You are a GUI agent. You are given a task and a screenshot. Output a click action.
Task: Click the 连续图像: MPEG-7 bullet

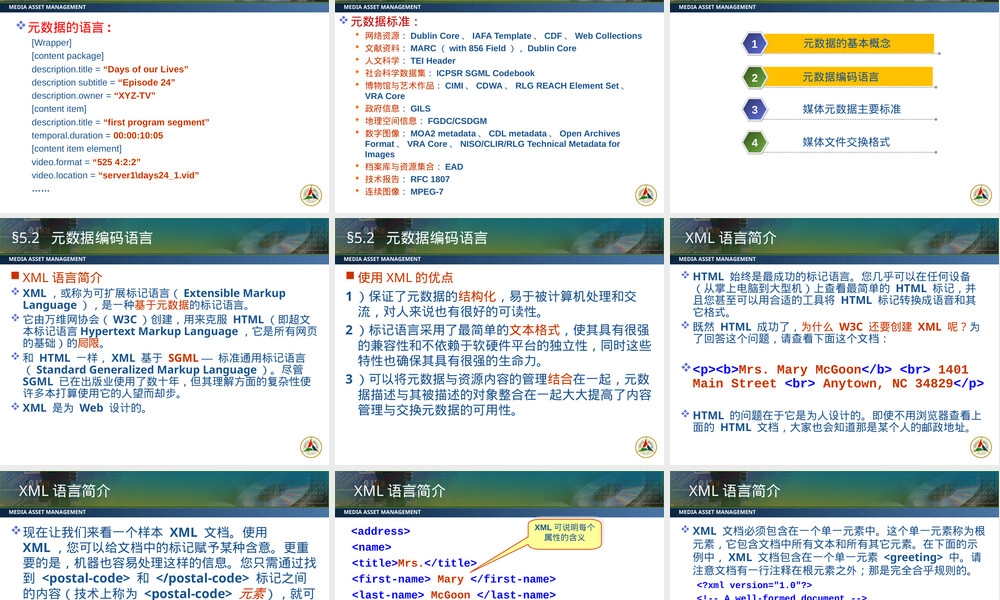404,191
